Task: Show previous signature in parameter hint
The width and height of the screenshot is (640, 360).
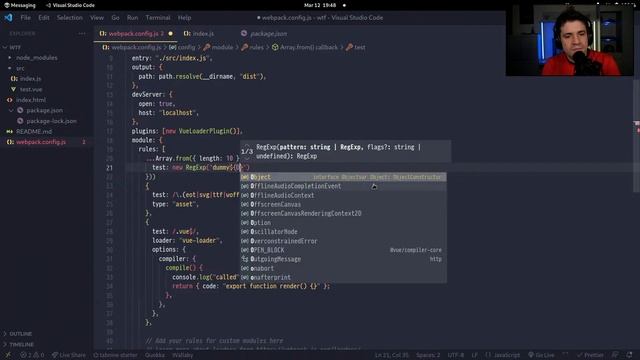Action: 247,145
